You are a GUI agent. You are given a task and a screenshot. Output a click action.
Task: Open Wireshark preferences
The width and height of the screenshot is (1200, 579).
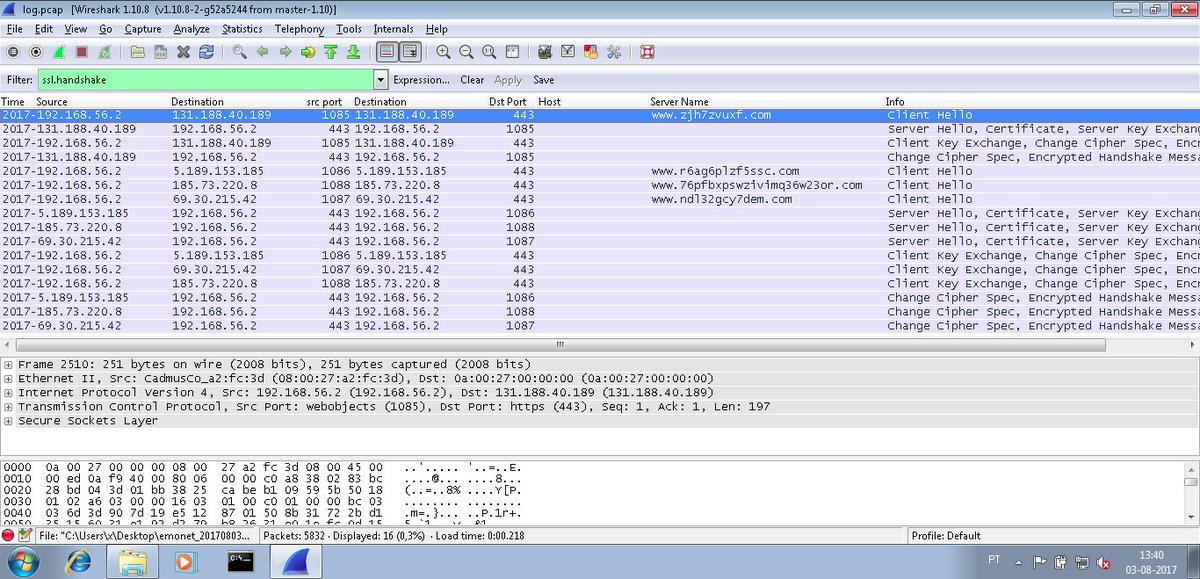tap(614, 51)
